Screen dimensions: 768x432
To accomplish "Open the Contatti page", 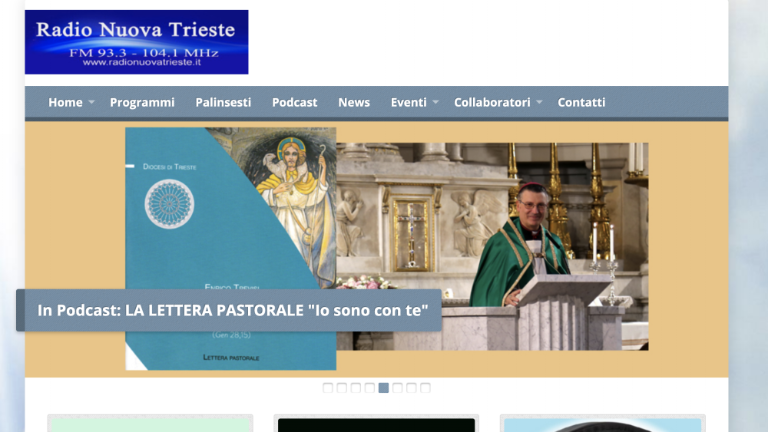I will tap(581, 102).
